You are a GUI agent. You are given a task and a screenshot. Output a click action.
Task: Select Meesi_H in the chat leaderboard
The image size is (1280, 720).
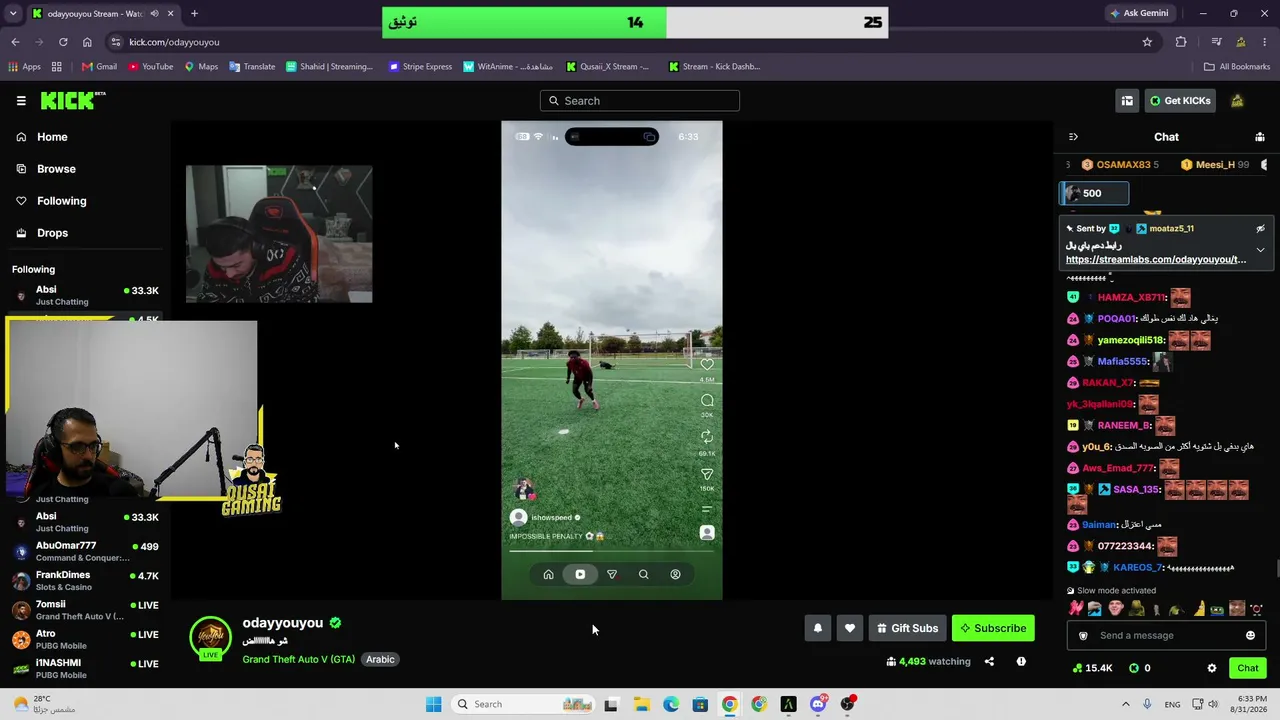click(1215, 165)
